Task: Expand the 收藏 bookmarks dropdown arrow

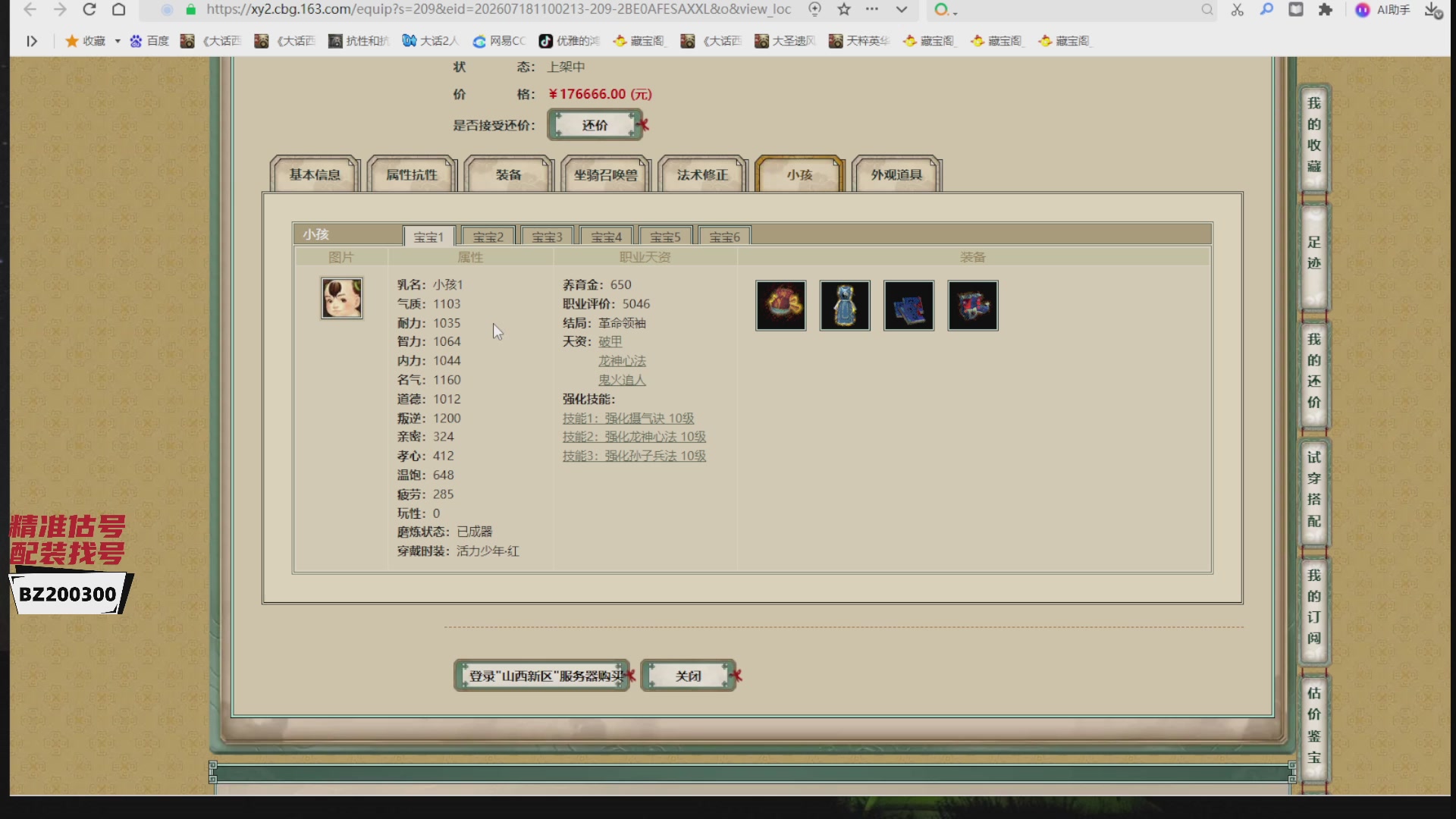Action: tap(118, 41)
